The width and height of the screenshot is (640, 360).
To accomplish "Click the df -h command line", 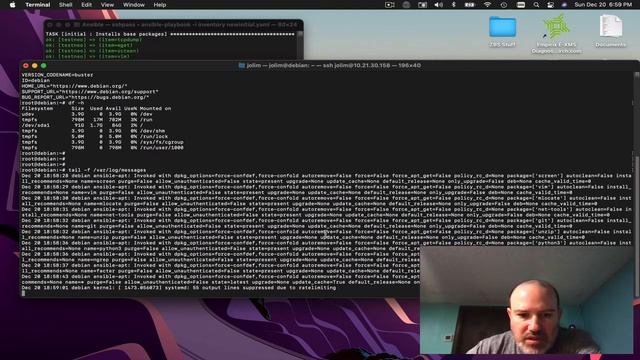I will tap(53, 103).
